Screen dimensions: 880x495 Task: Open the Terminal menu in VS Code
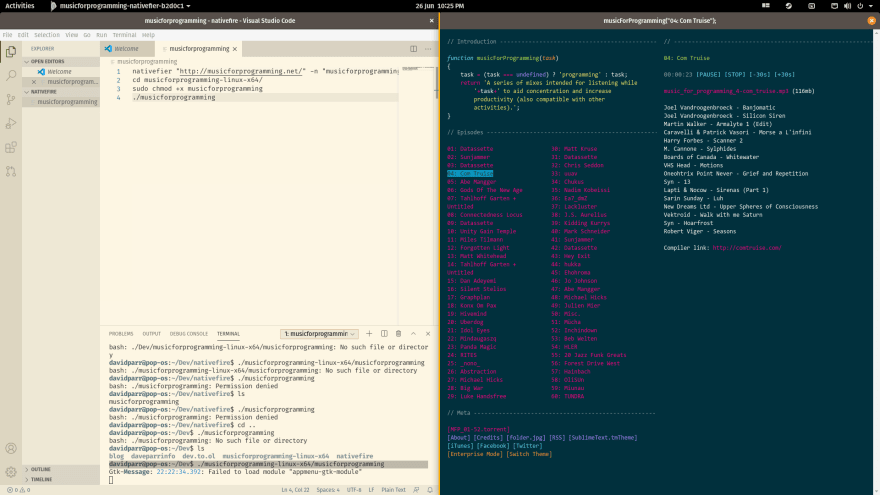click(124, 35)
